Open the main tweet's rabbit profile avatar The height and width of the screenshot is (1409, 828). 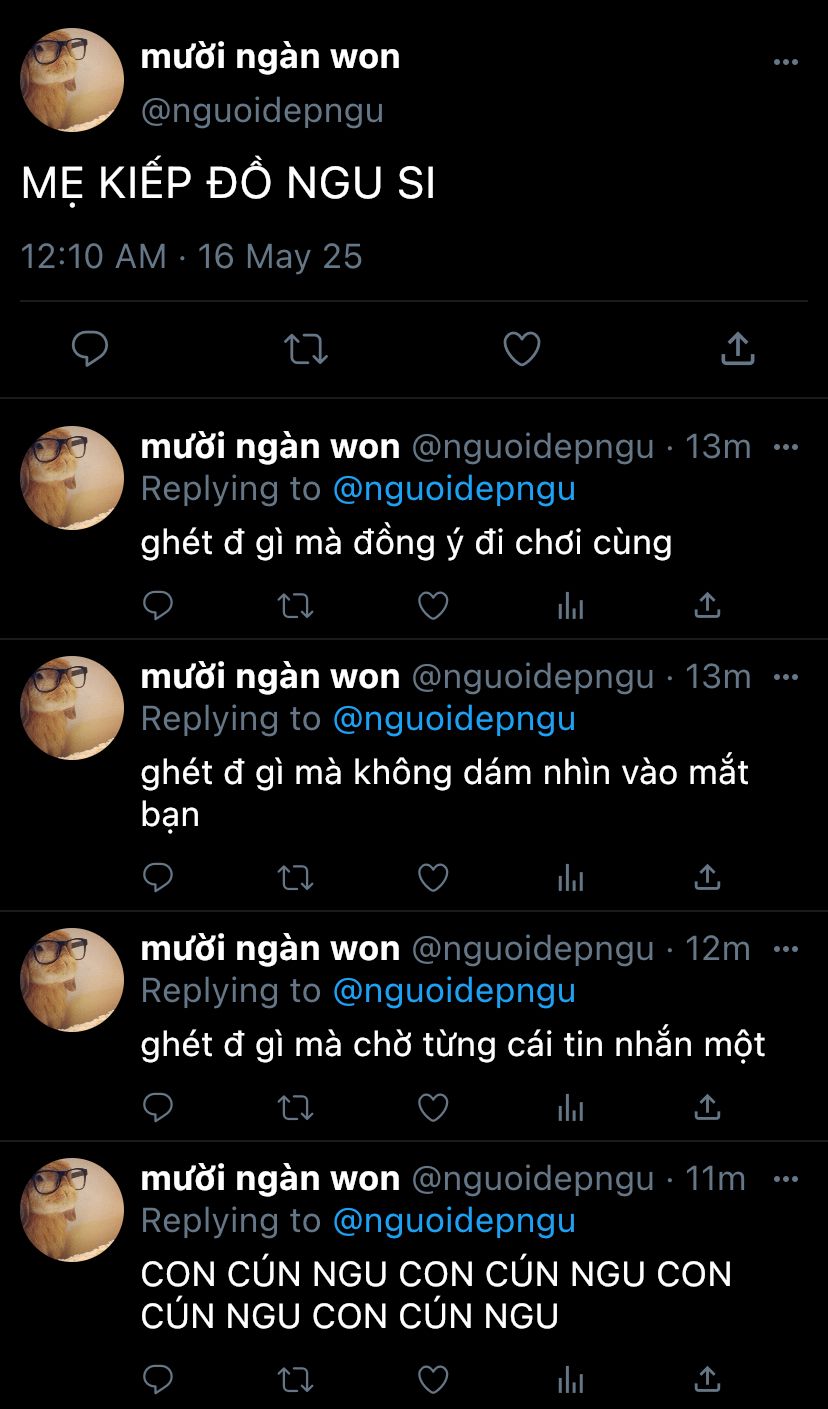tap(72, 80)
